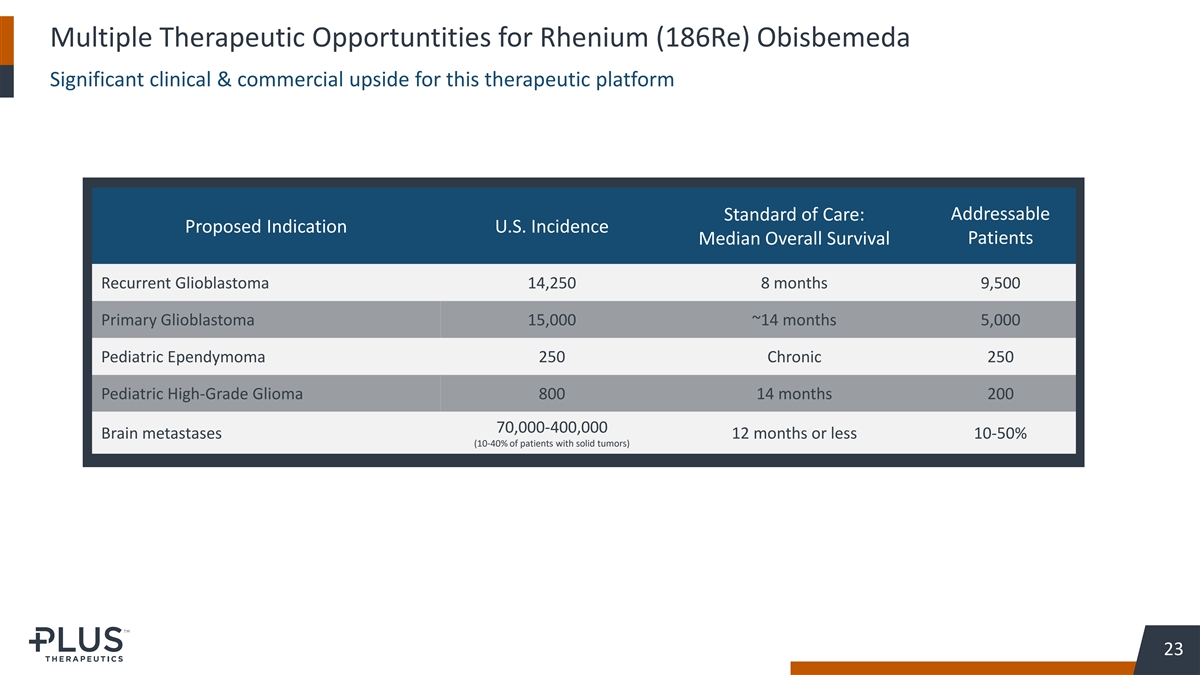Click Pediatric Ependymoma's U.S. Incidence value '250'
The height and width of the screenshot is (675, 1200).
click(x=551, y=357)
